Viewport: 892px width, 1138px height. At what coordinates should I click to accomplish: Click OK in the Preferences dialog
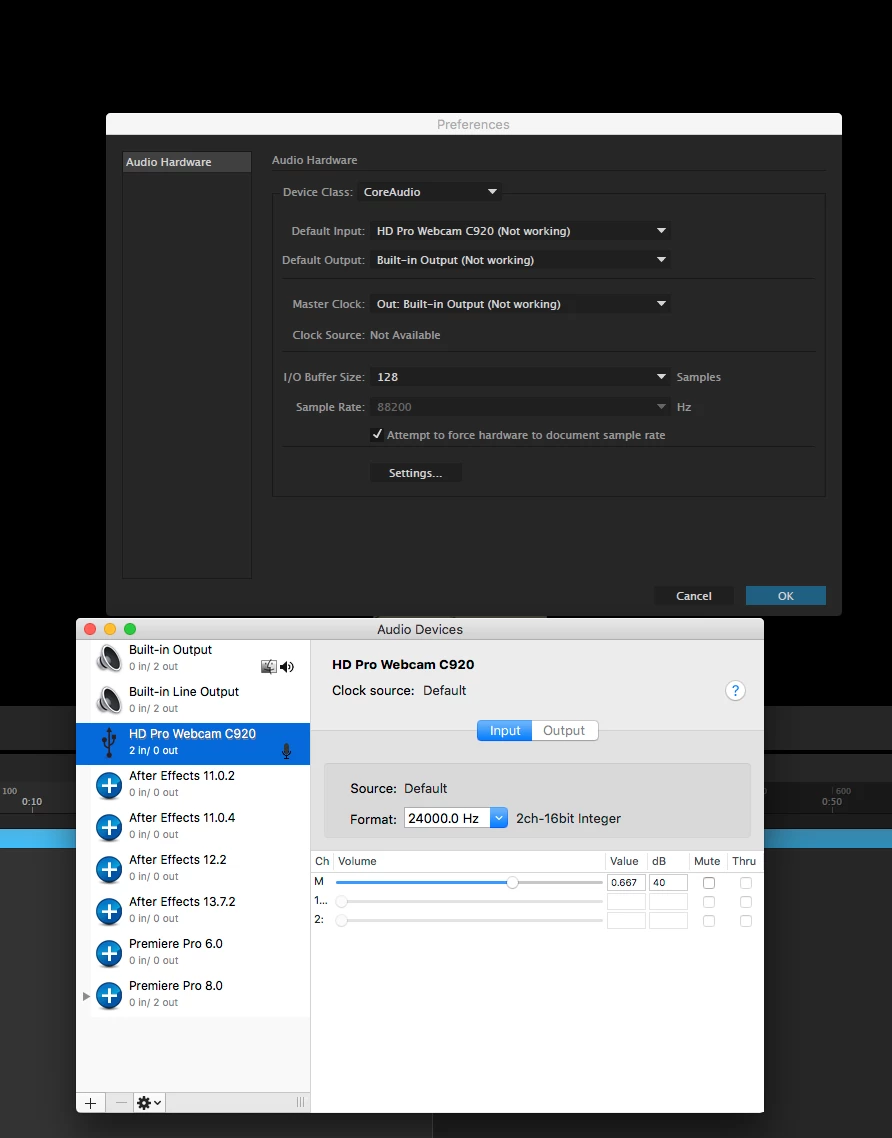tap(785, 596)
